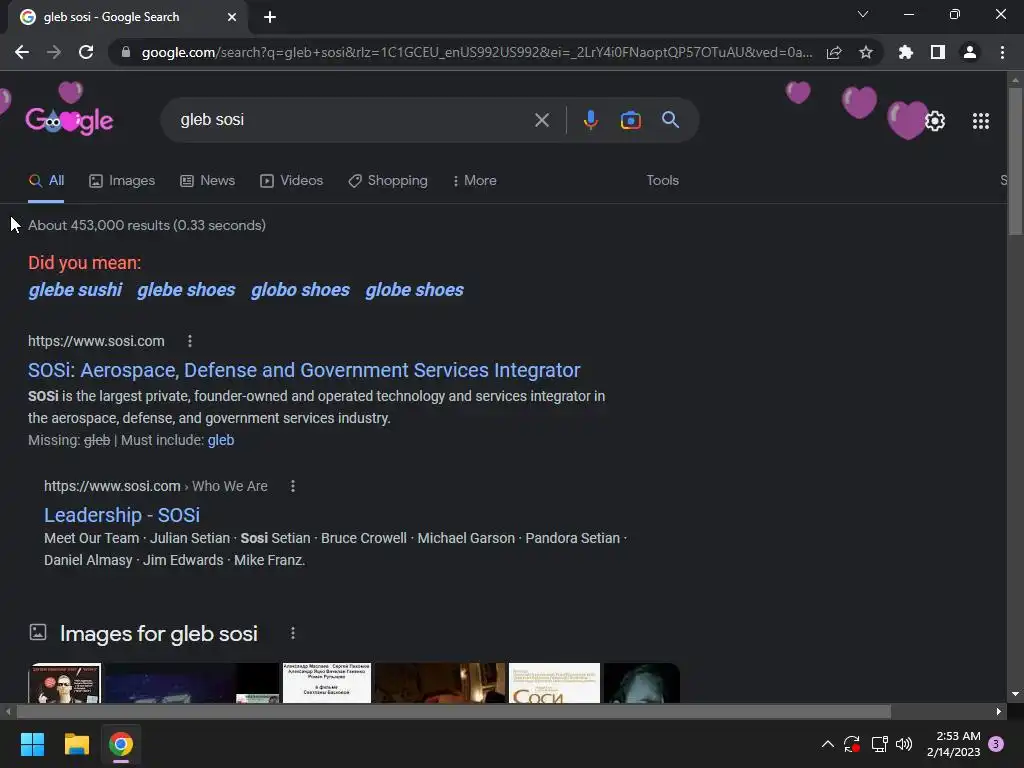The width and height of the screenshot is (1024, 768).
Task: Click the vertical page scrollbar
Action: click(x=1015, y=161)
